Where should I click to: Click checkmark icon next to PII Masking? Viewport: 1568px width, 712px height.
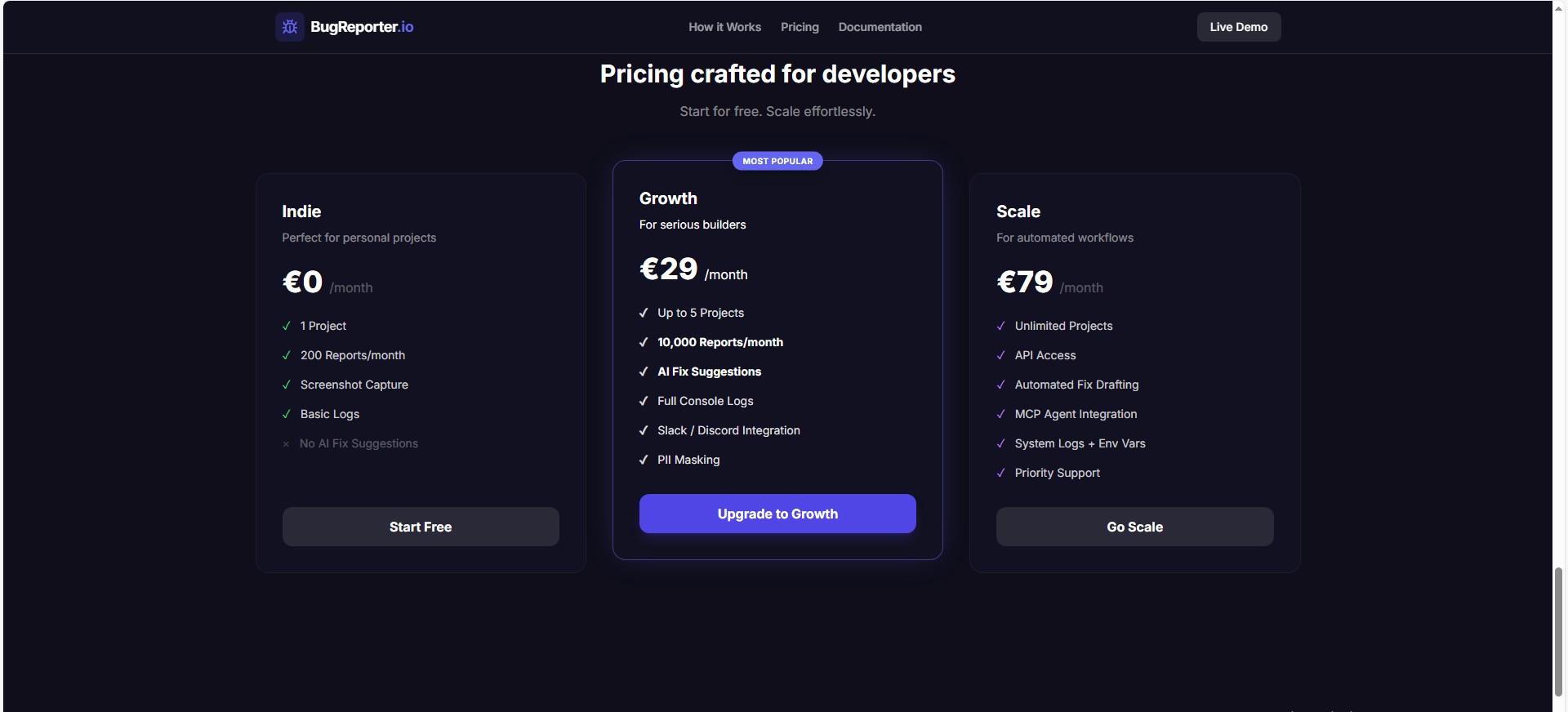pos(644,460)
